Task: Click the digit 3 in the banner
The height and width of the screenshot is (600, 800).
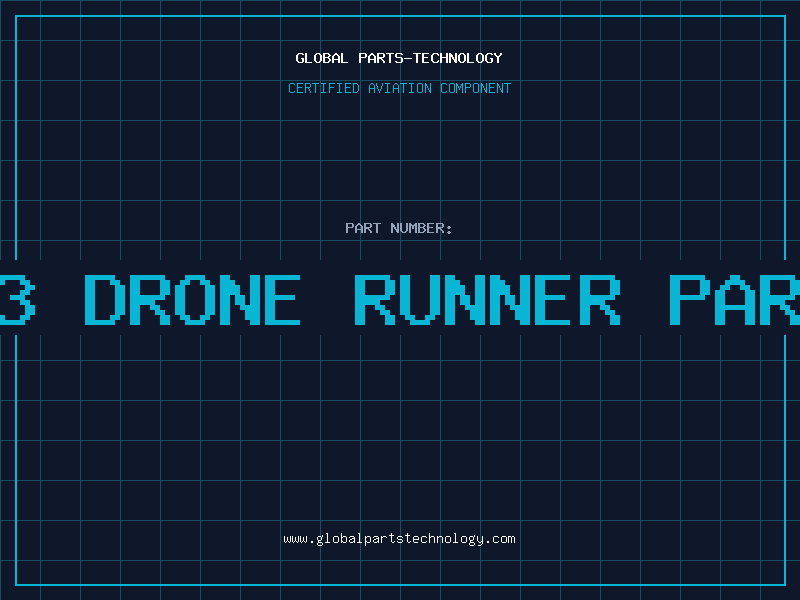Action: point(16,299)
